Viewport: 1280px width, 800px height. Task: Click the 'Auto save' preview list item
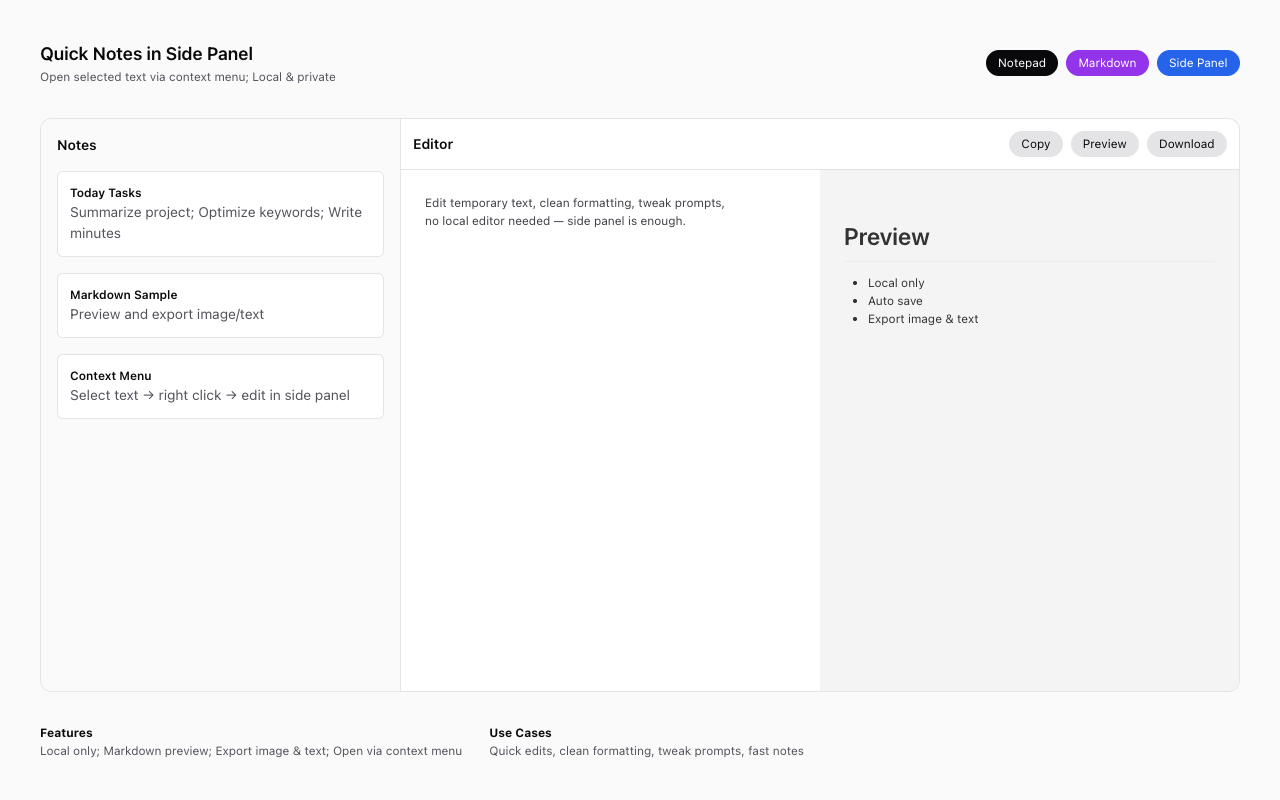click(x=895, y=301)
